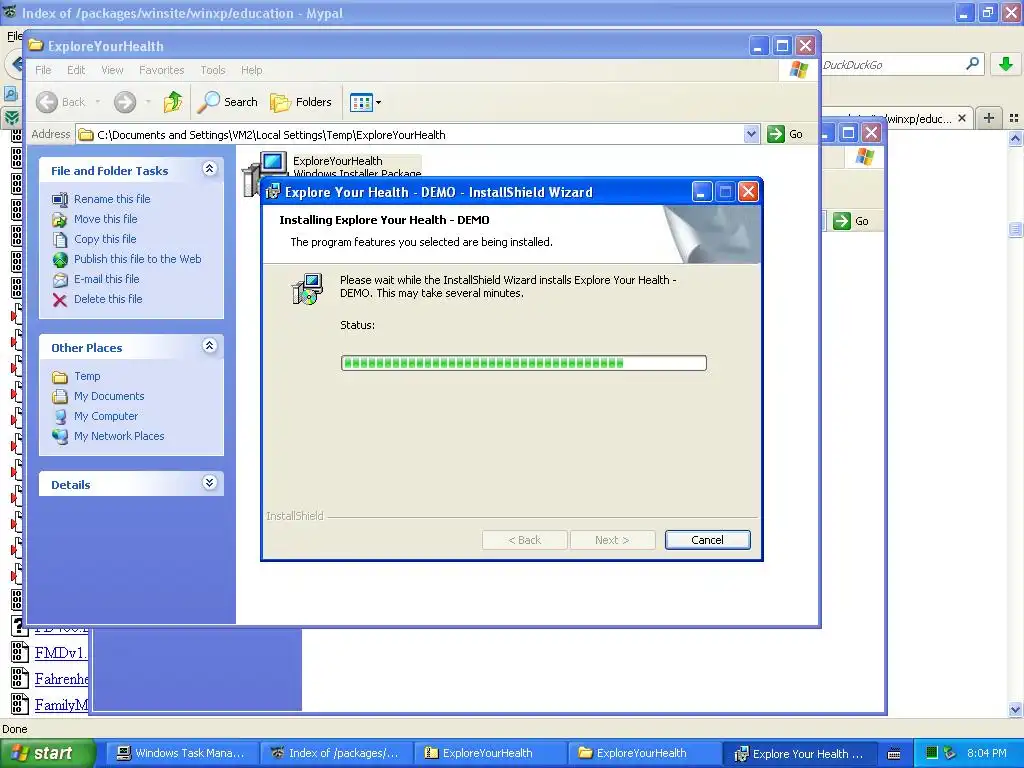Open the list all tabs button in Mypal
This screenshot has width=1024, height=768.
pyautogui.click(x=1014, y=118)
